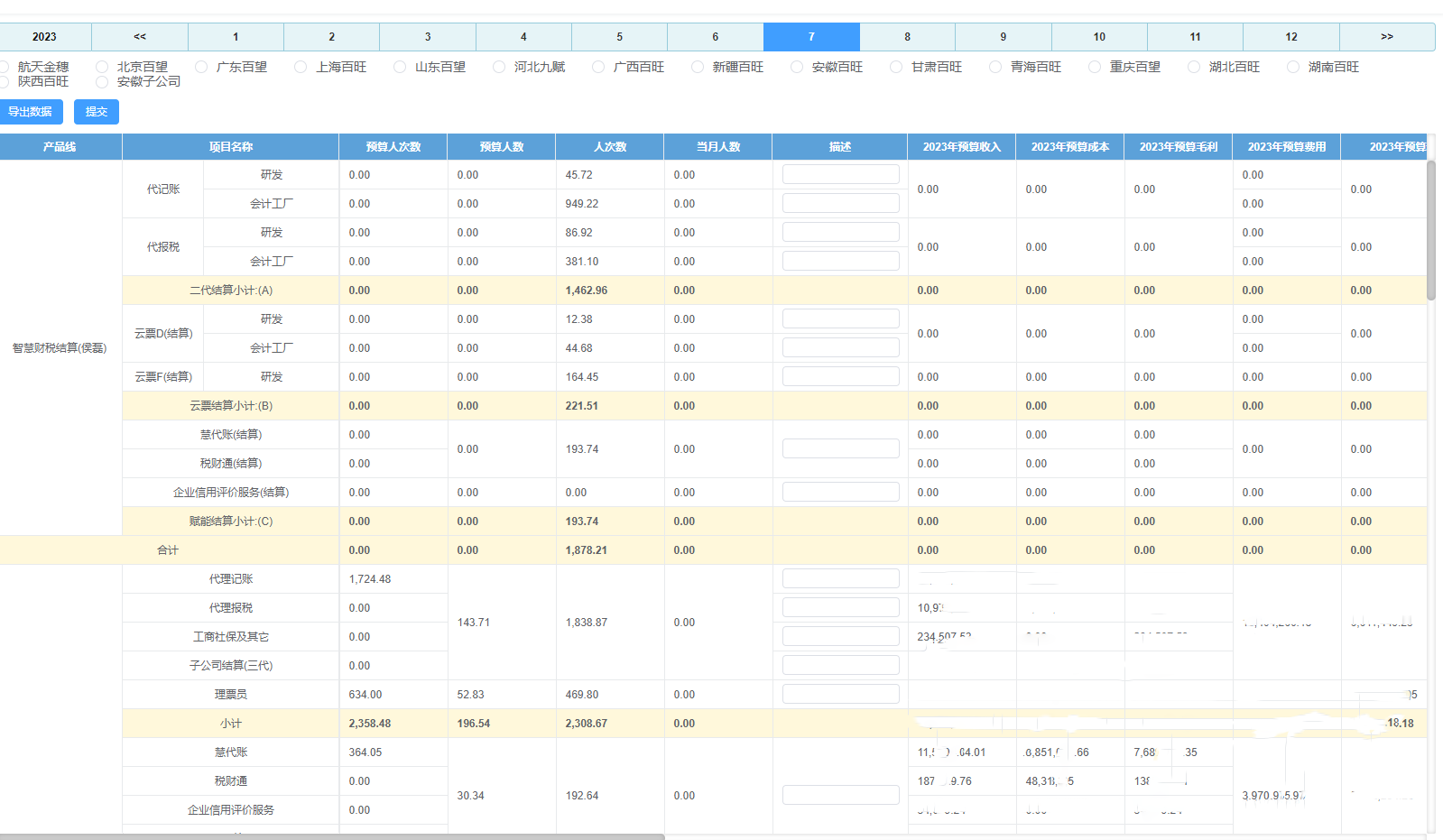
Task: Click the 描述 column header
Action: coord(840,147)
